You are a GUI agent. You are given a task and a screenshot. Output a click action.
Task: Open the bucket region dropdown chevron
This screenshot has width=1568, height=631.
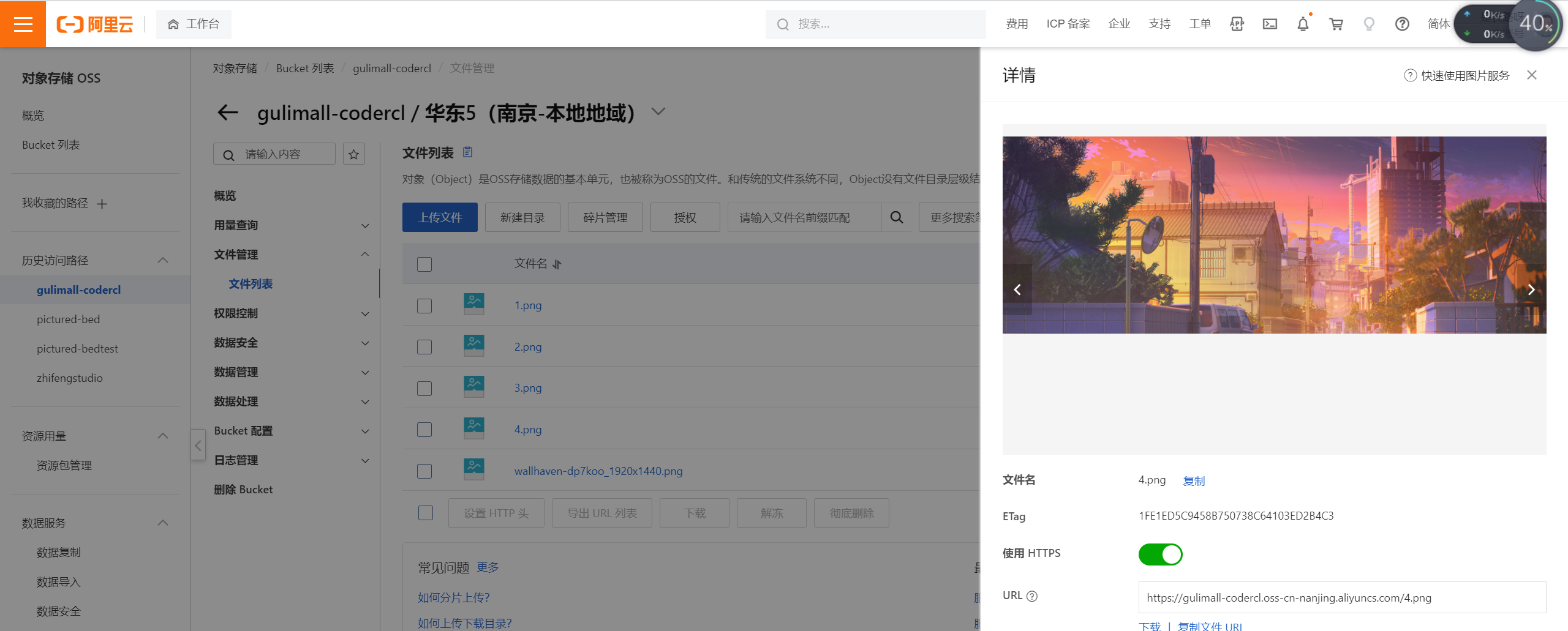pyautogui.click(x=658, y=111)
